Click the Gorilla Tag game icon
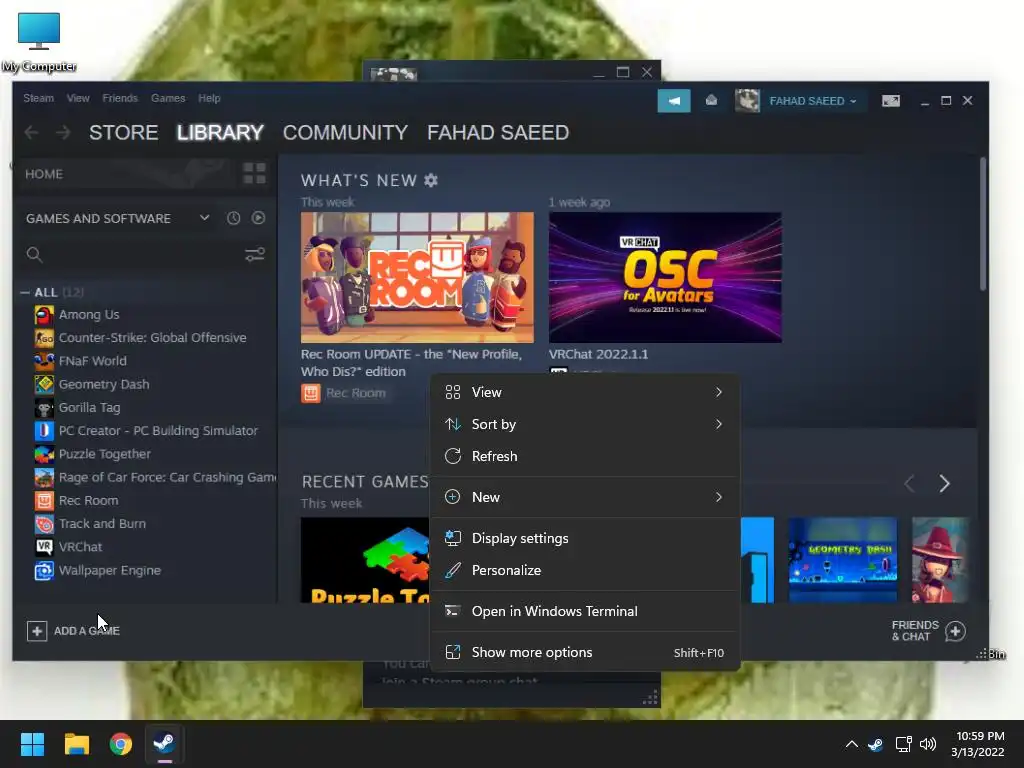The width and height of the screenshot is (1024, 768). tap(44, 408)
